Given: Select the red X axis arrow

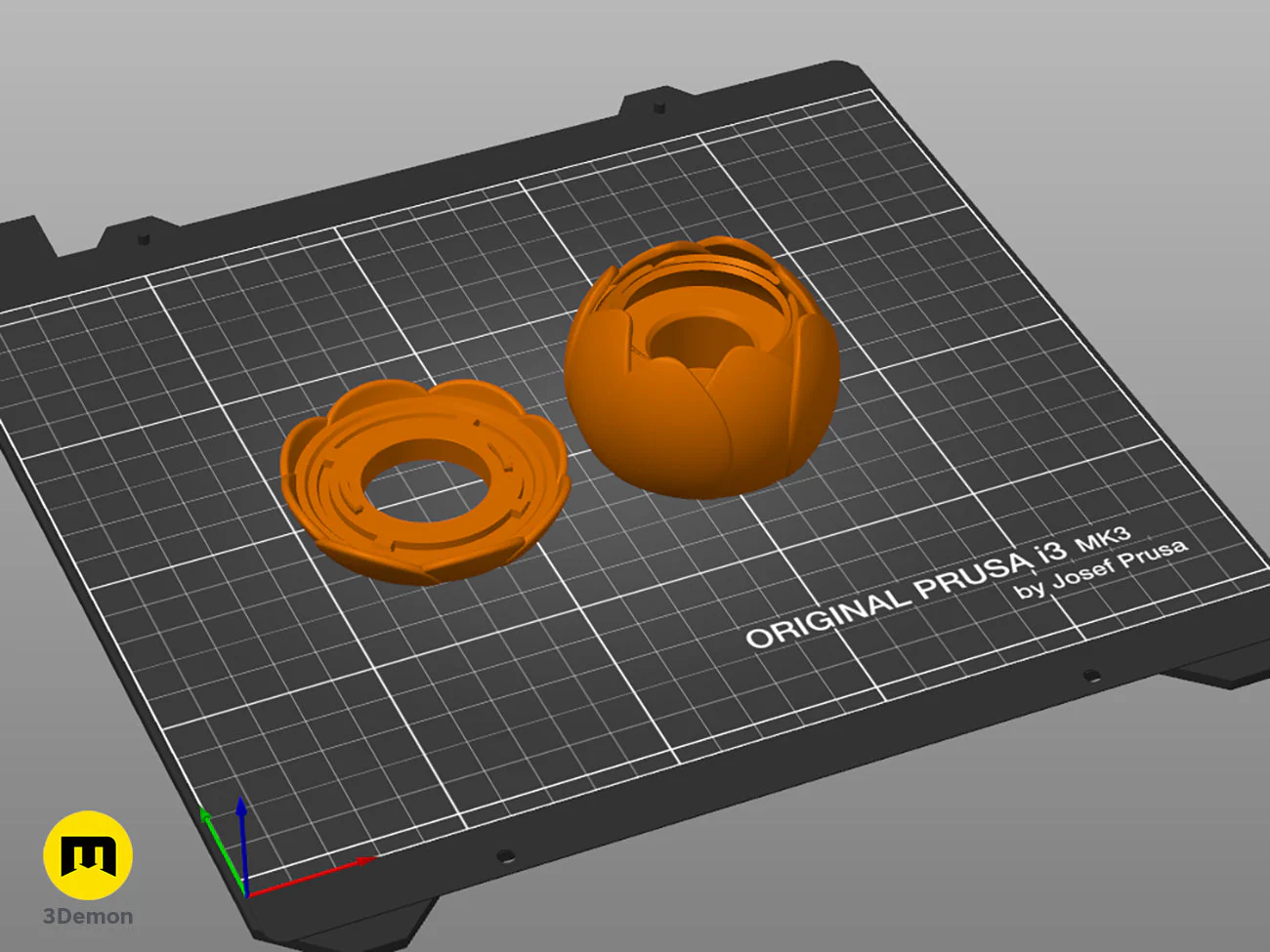Looking at the screenshot, I should 313,876.
